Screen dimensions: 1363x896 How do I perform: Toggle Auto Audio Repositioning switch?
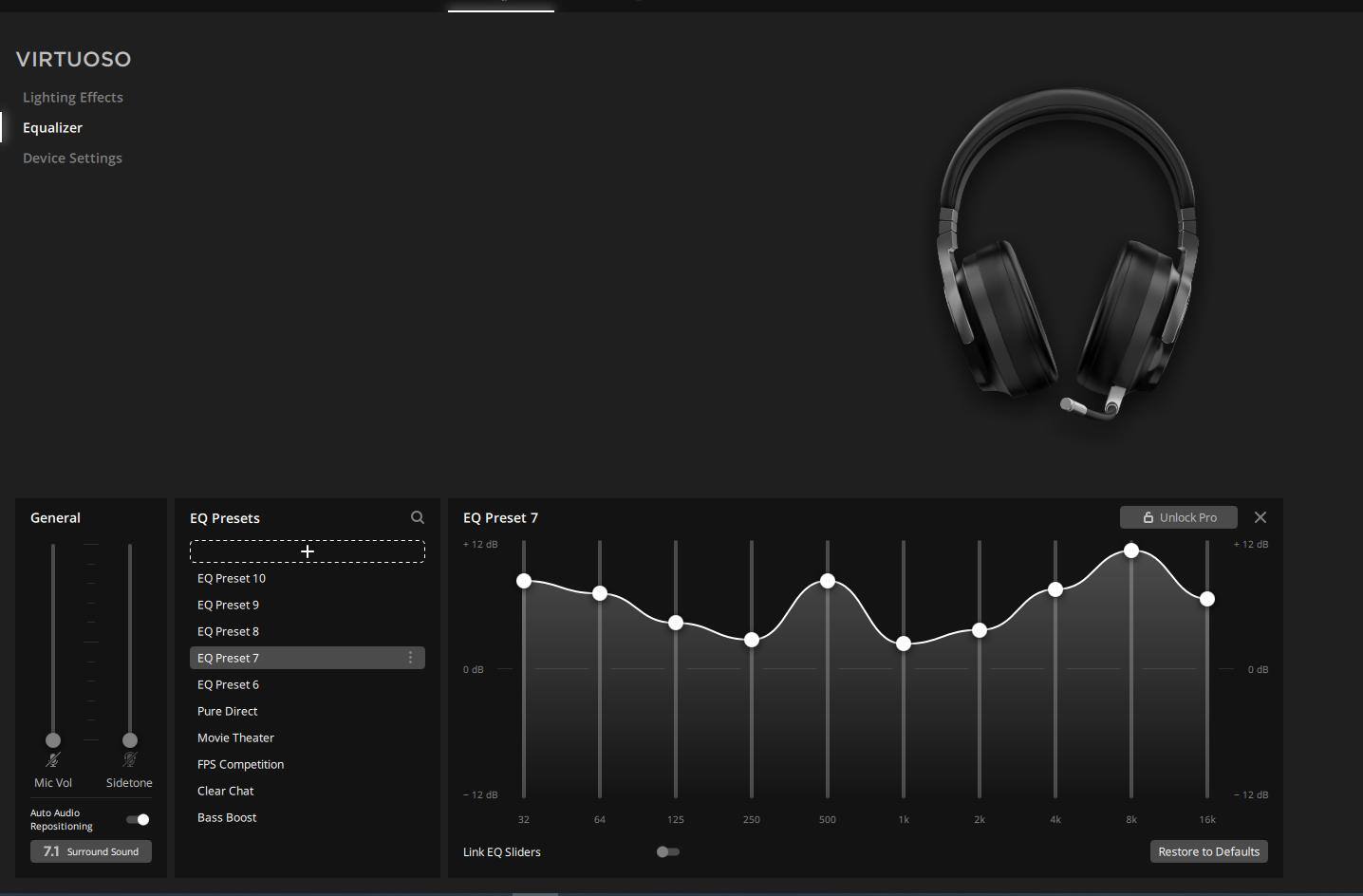[x=139, y=819]
